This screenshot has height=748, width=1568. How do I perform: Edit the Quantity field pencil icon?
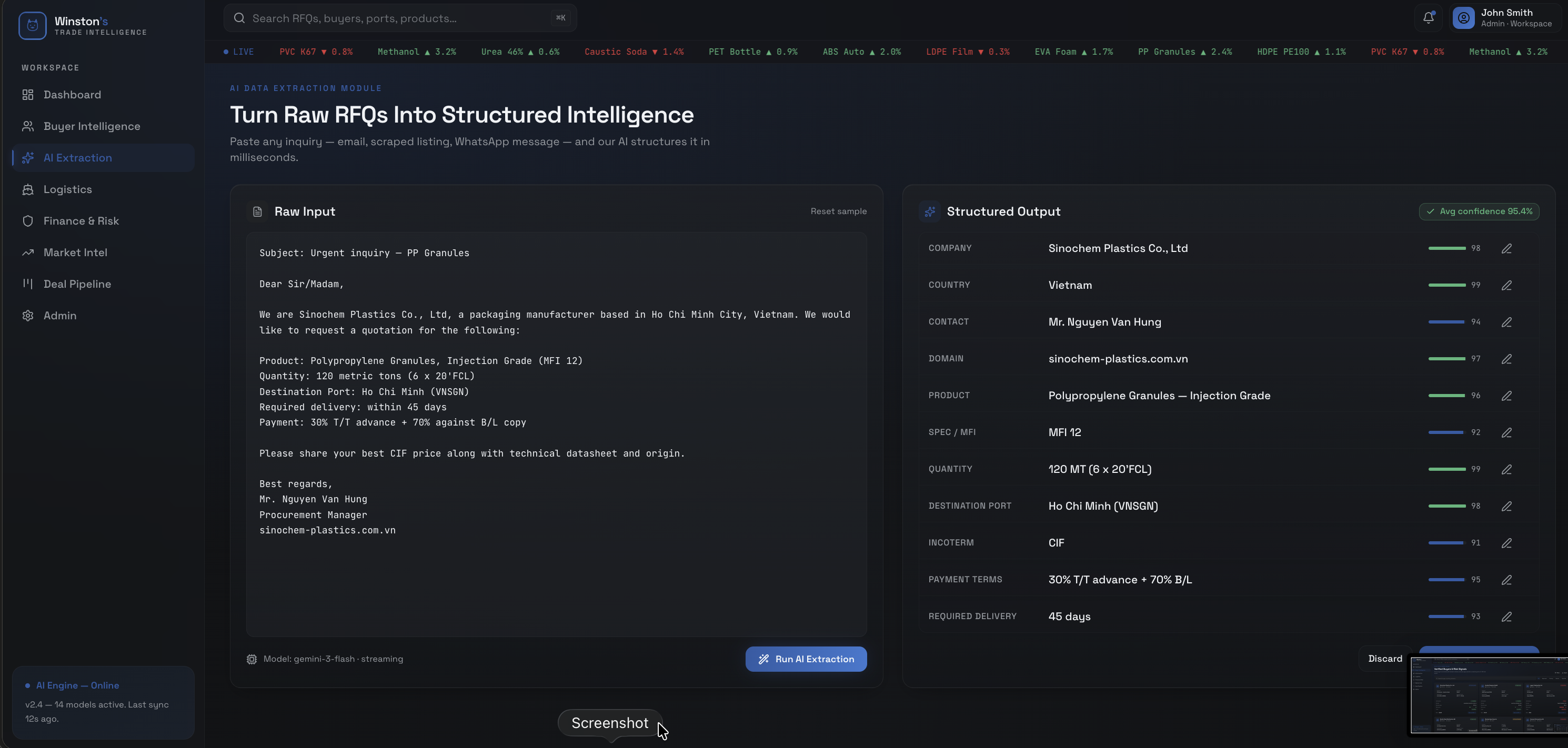tap(1506, 469)
